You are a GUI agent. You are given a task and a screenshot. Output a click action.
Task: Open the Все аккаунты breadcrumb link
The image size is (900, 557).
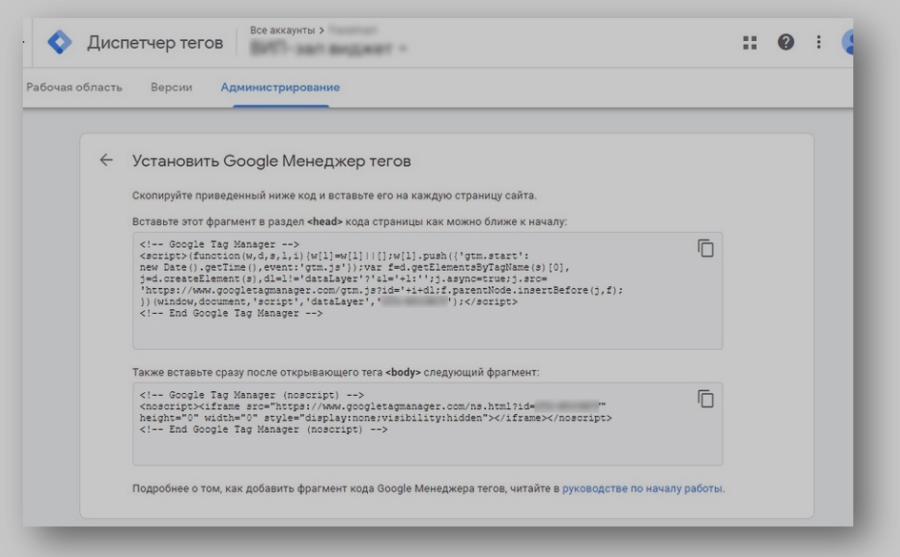[x=282, y=30]
